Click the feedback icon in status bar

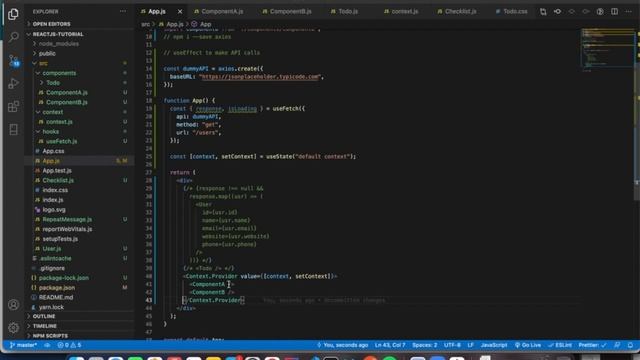(x=617, y=345)
